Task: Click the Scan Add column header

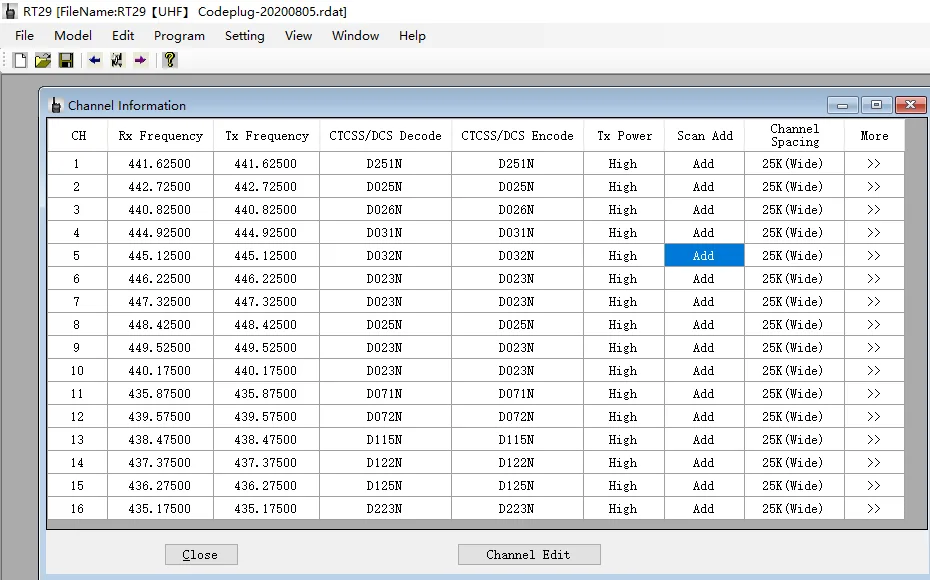Action: tap(704, 136)
